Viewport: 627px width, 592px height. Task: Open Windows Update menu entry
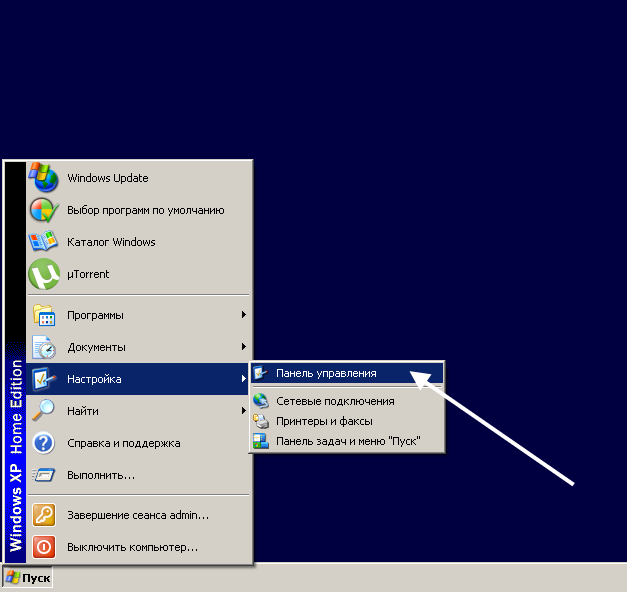click(139, 178)
